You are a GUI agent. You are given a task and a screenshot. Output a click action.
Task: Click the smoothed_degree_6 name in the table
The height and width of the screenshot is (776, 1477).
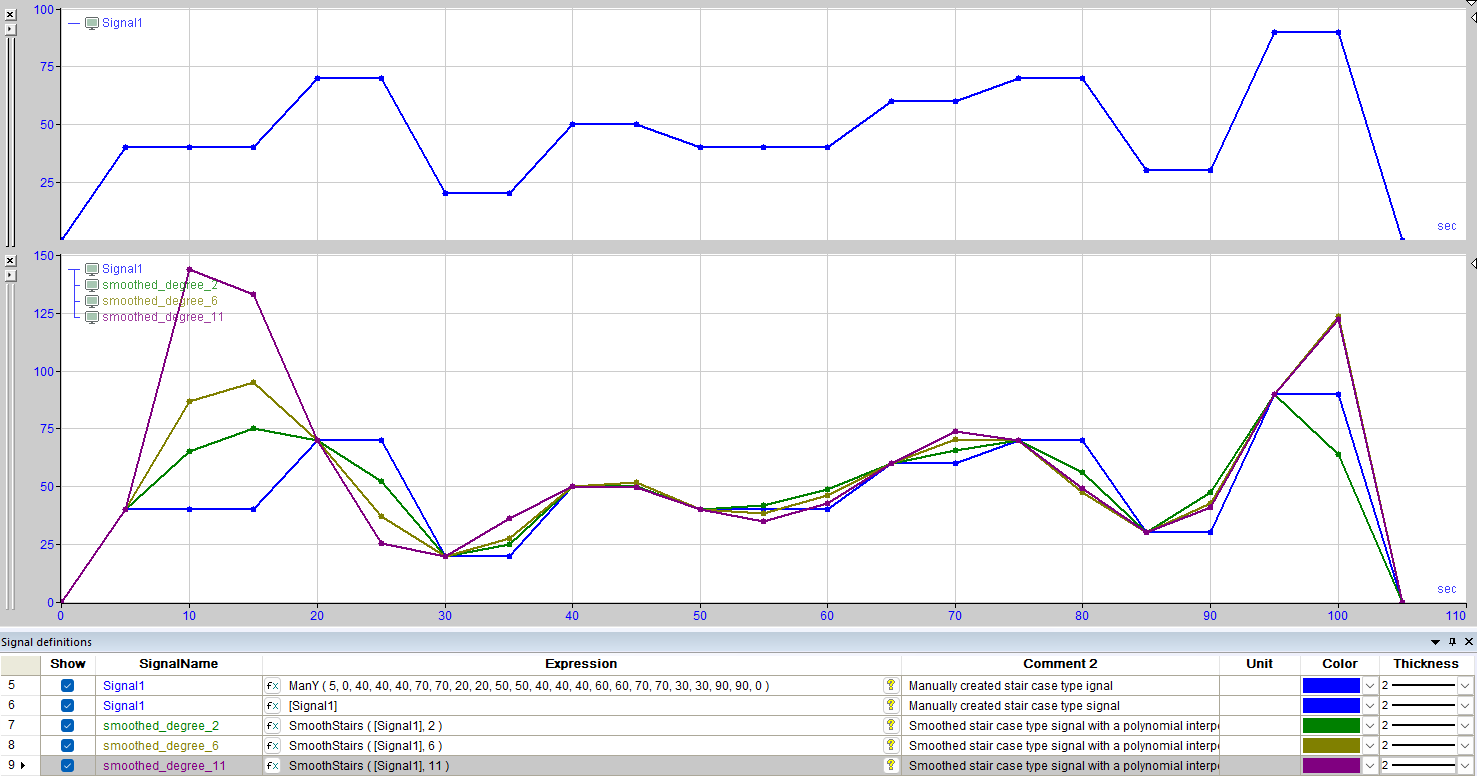pyautogui.click(x=161, y=746)
